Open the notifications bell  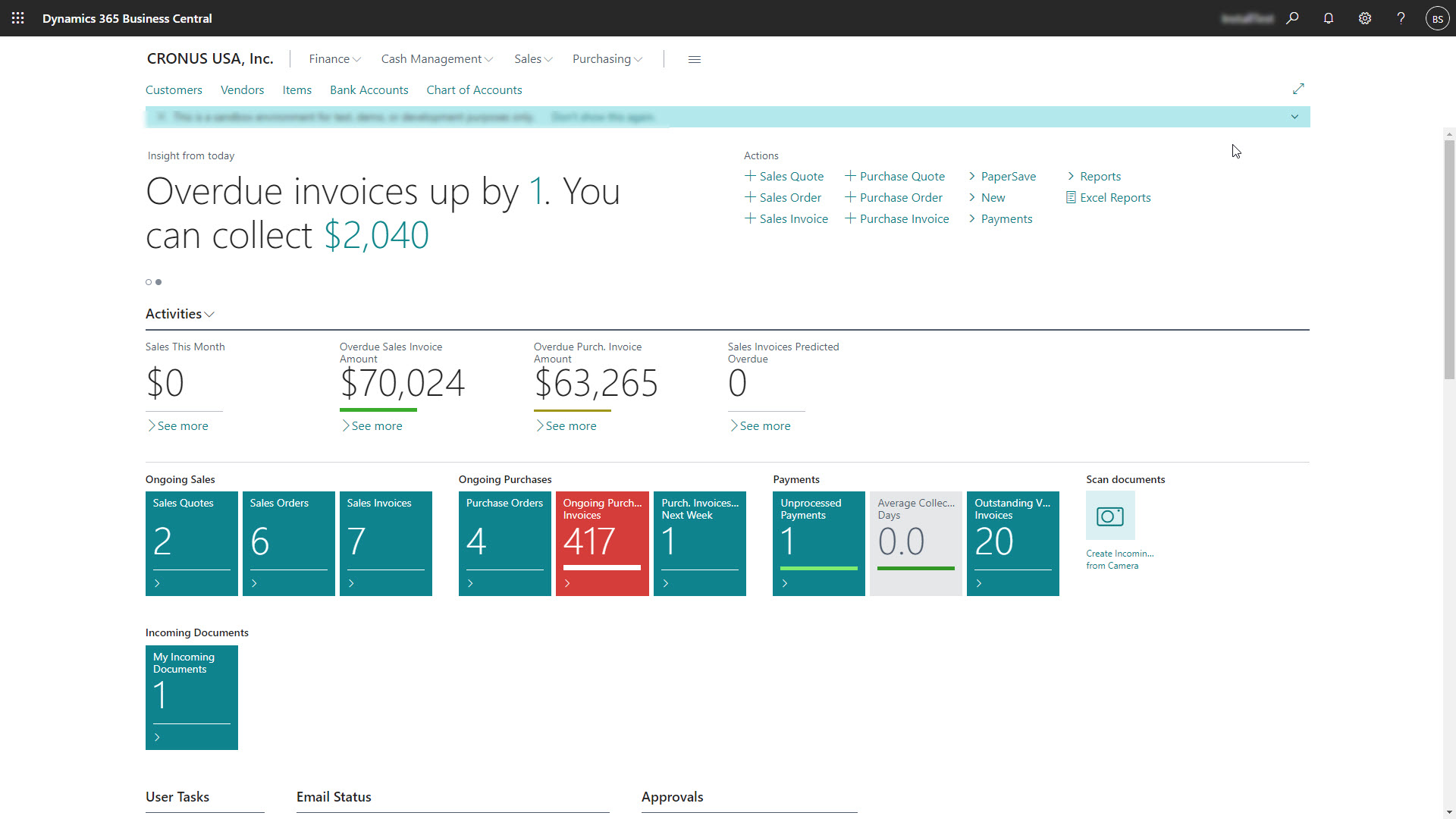pos(1329,18)
